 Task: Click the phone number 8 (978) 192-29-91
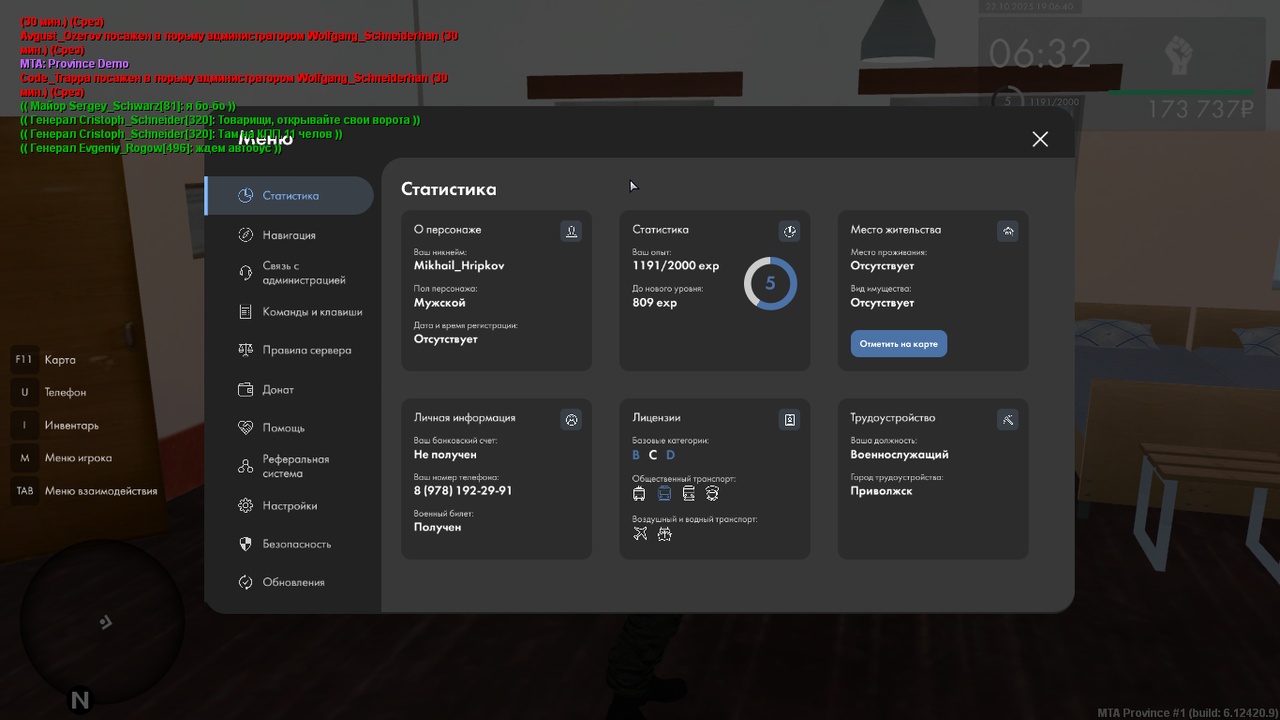point(463,491)
